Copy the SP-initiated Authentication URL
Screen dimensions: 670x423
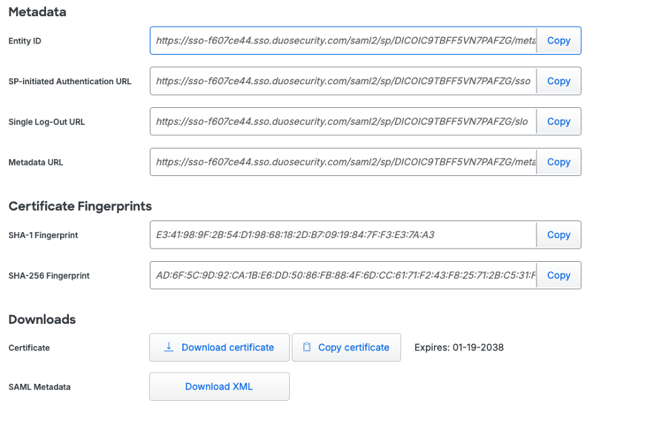click(558, 81)
